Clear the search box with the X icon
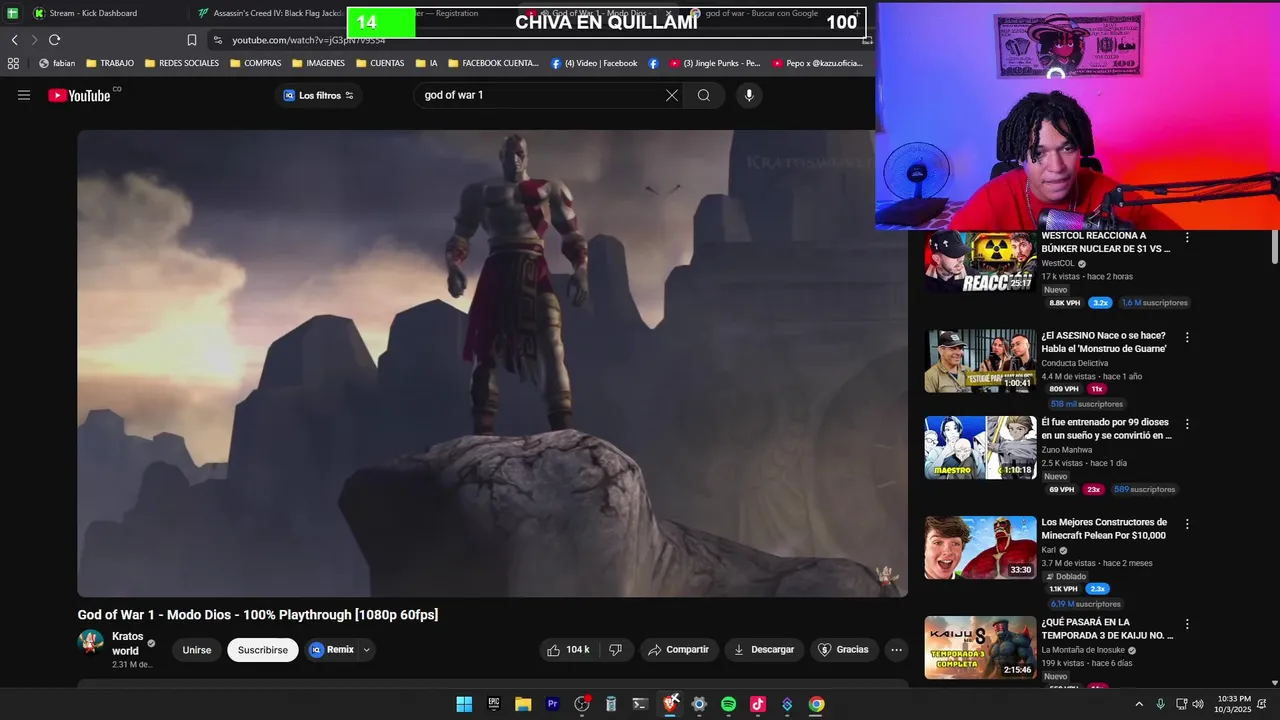The height and width of the screenshot is (720, 1280). [672, 95]
